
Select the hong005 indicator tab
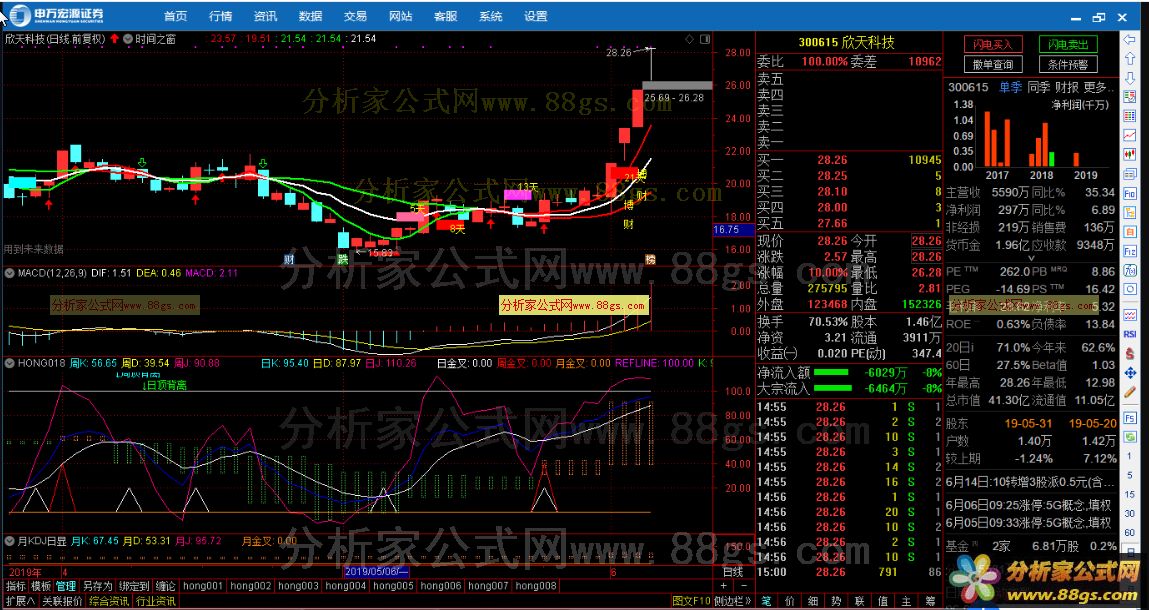click(x=393, y=586)
